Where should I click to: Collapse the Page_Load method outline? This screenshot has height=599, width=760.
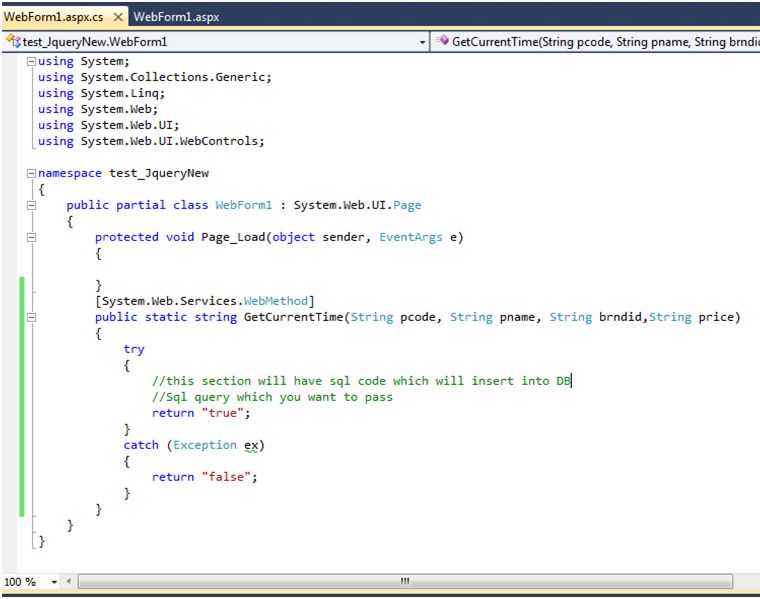(31, 237)
